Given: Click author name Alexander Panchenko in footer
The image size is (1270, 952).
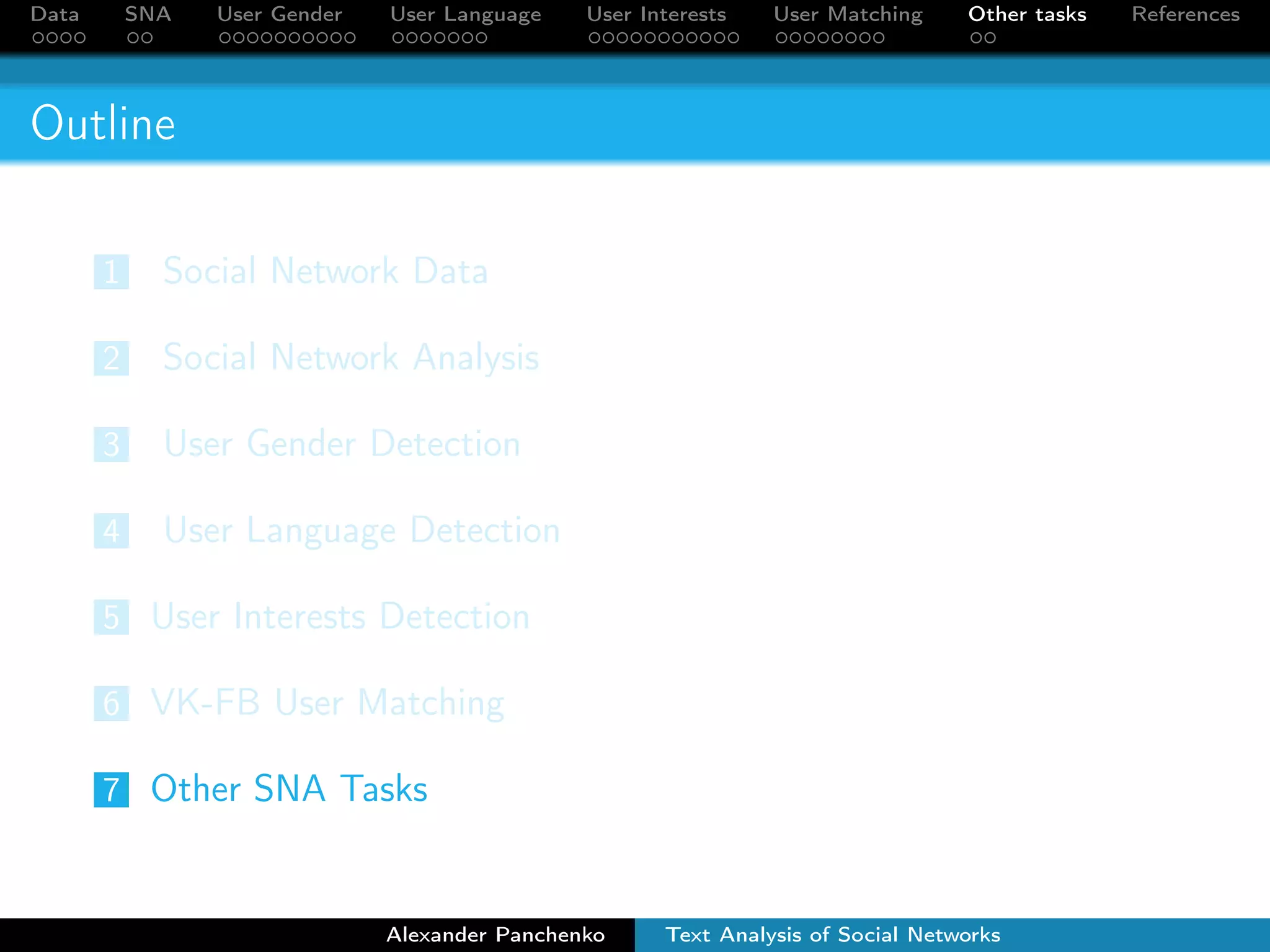Looking at the screenshot, I should point(495,935).
